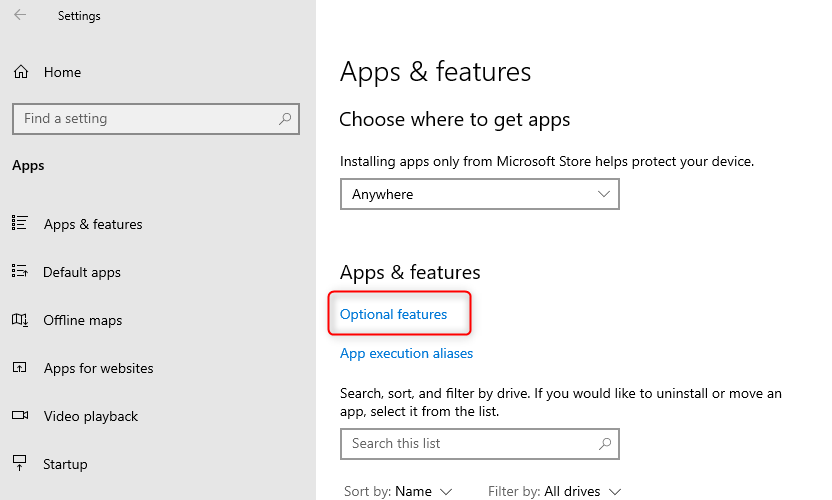832x500 pixels.
Task: Open the Anywhere app source dropdown
Action: coord(480,194)
